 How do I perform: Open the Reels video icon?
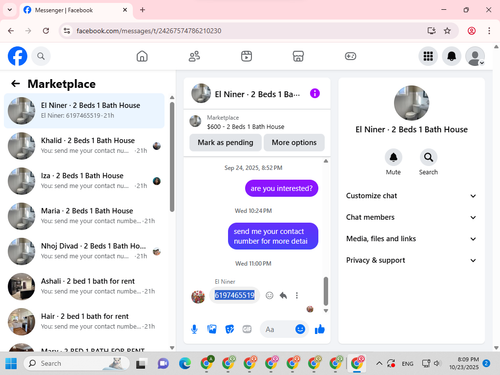[x=246, y=56]
